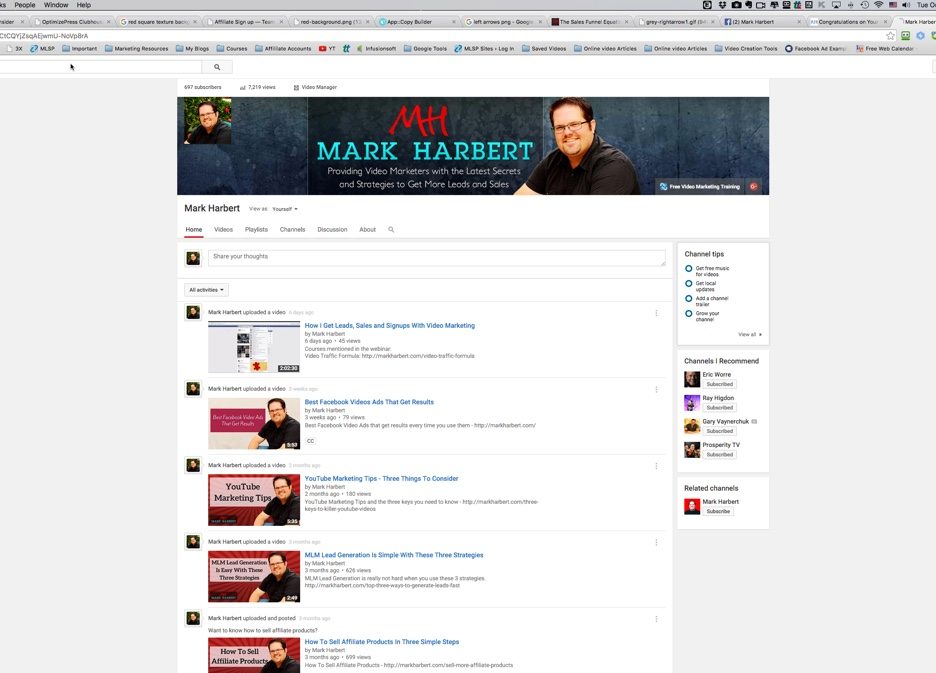This screenshot has height=673, width=936.
Task: Click the CC captions badge on Facebook Ads video
Action: (x=310, y=441)
